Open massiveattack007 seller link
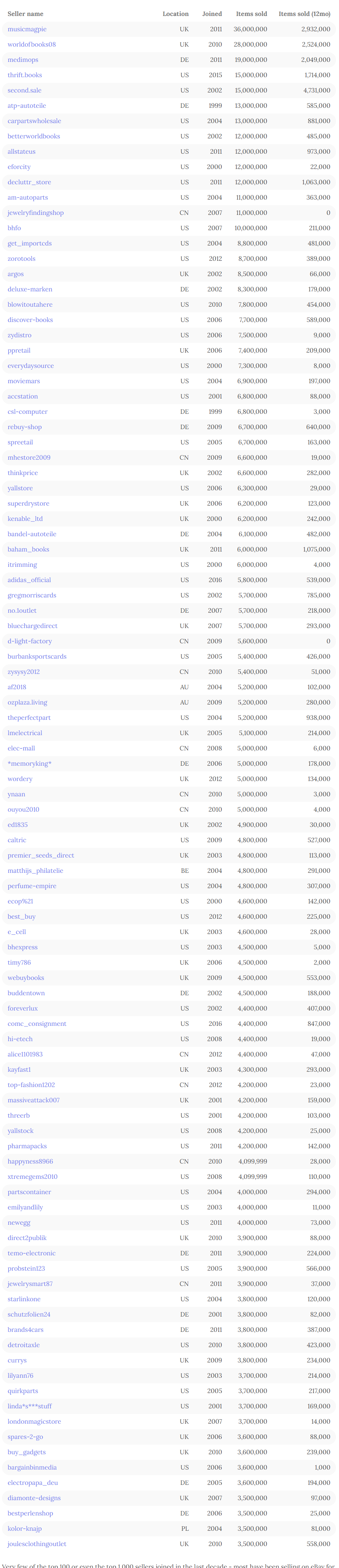Viewport: 339px width, 1568px height. [x=34, y=1100]
